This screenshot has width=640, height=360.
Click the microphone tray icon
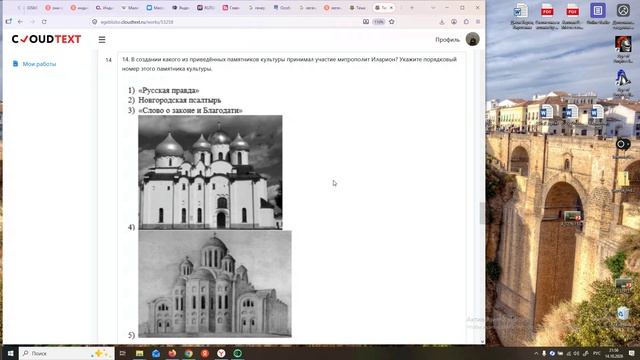coord(544,353)
